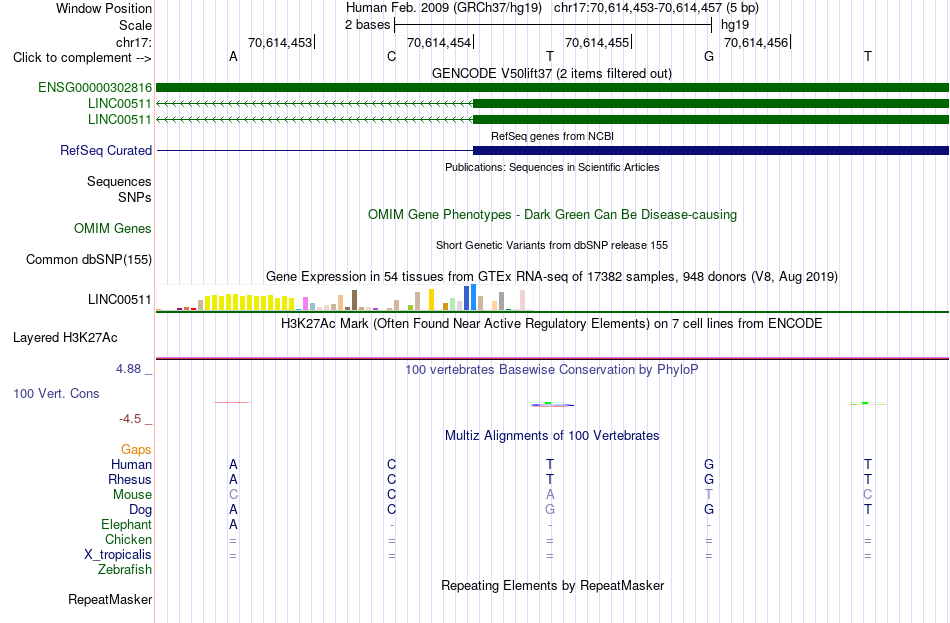
Task: Click the Rhesus species label
Action: (x=130, y=479)
